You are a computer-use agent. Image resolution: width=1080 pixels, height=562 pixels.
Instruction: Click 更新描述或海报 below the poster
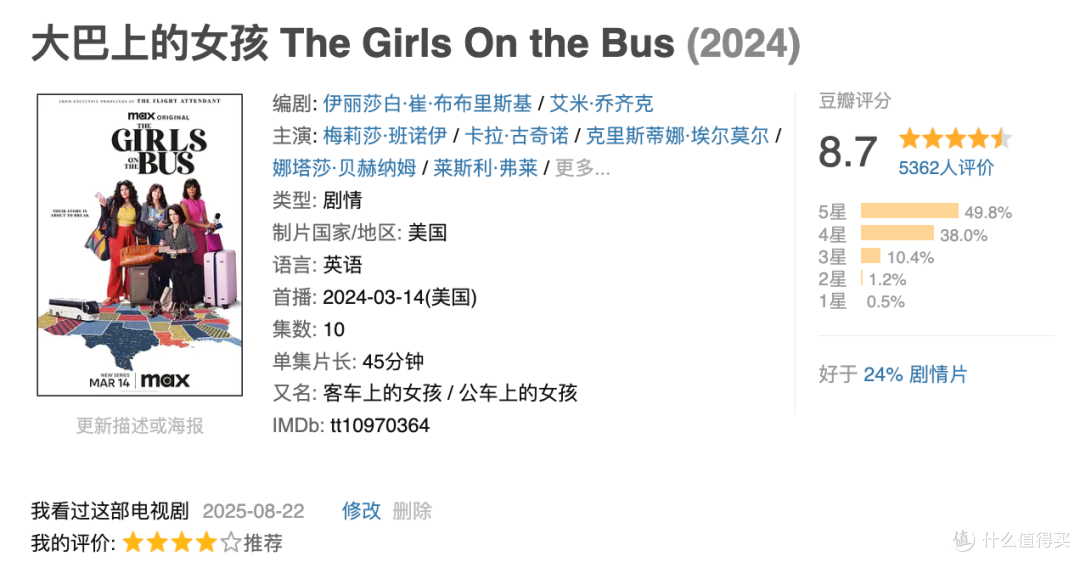(x=140, y=426)
